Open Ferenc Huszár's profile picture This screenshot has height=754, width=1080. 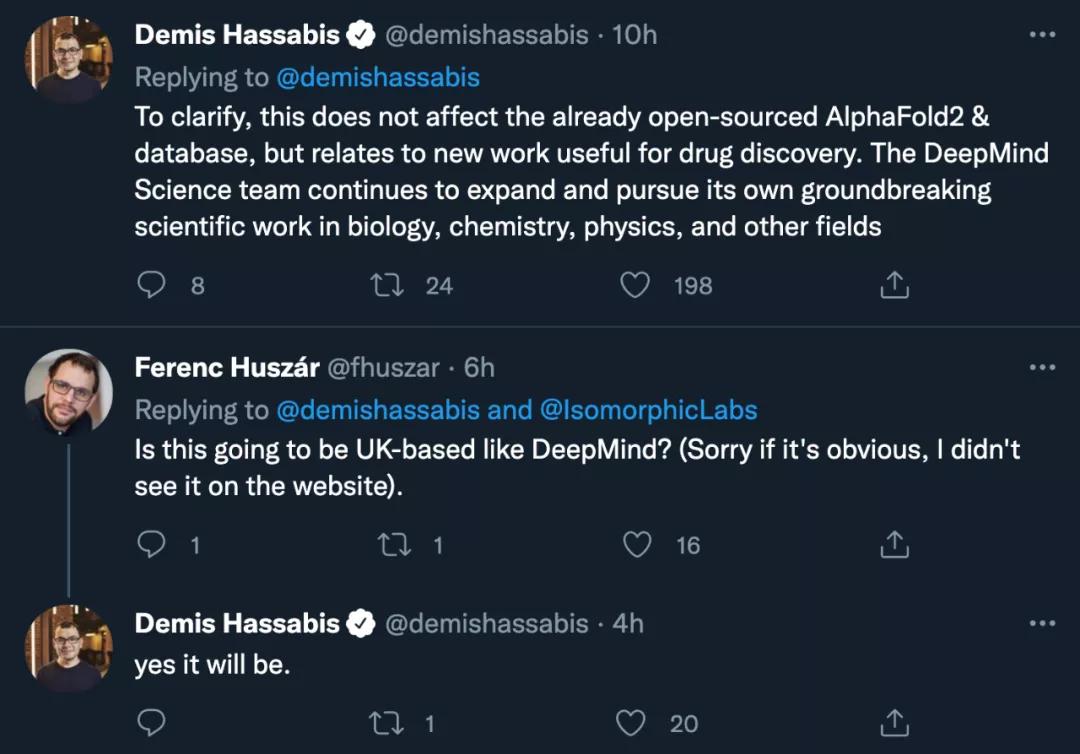pyautogui.click(x=68, y=391)
